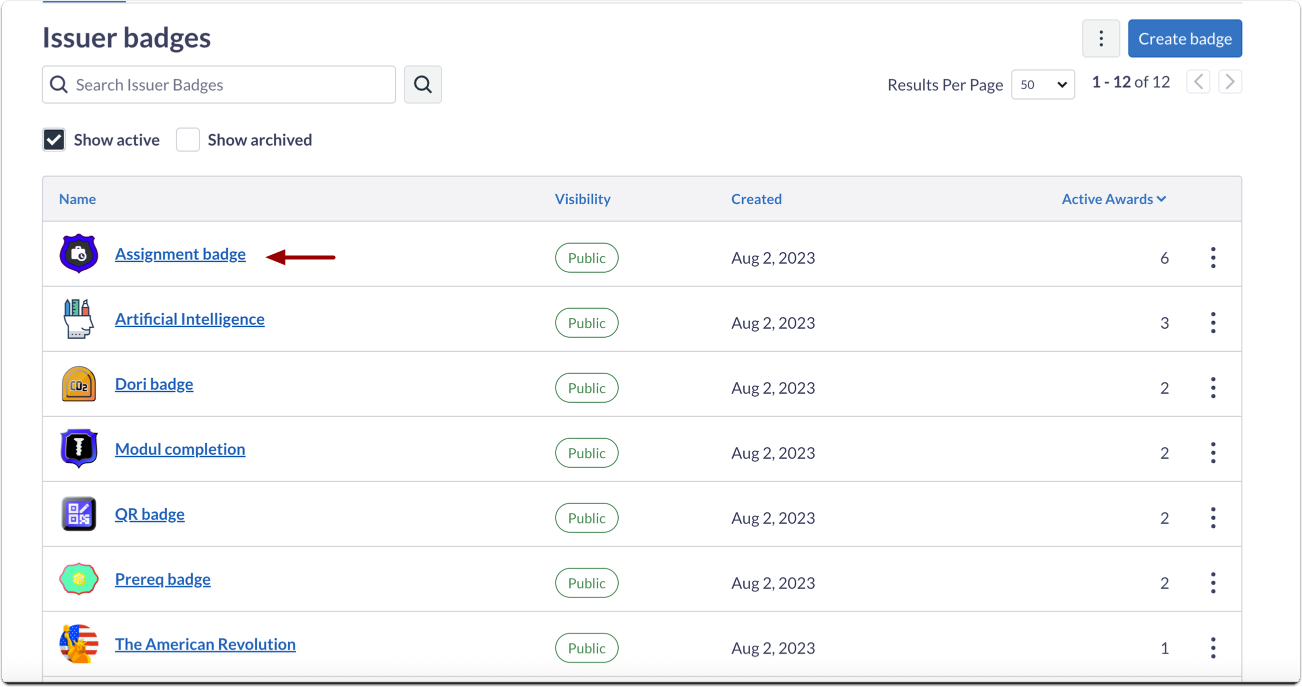Open options menu for Assignment badge row
1302x687 pixels.
click(1212, 258)
